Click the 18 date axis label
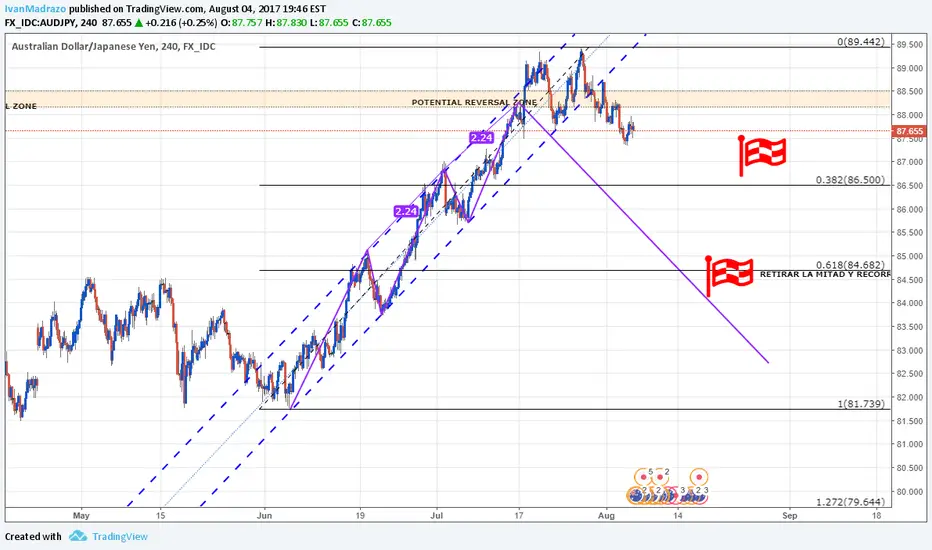Screen dimensions: 932x550 (x=877, y=516)
